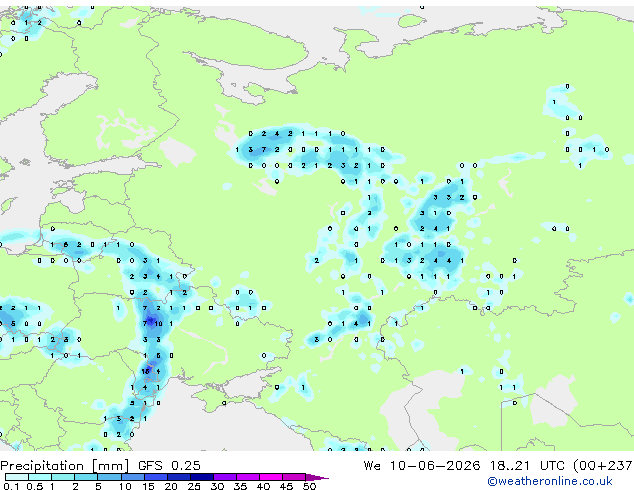
Task: Click the legend value '10'
Action: pos(125,486)
